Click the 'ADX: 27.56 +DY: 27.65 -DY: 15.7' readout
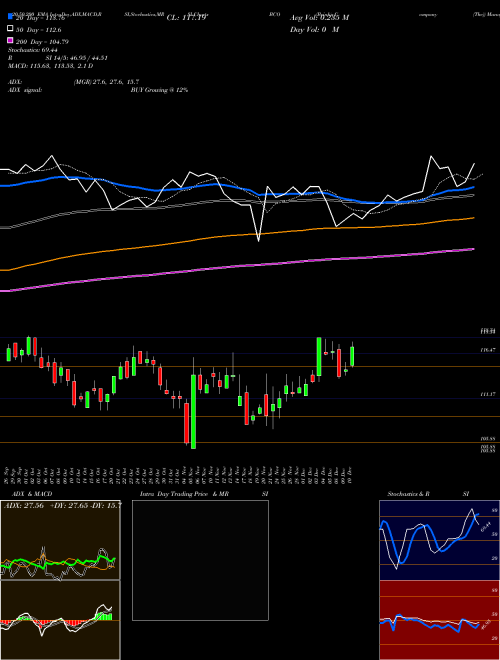This screenshot has width=500, height=660. click(x=62, y=505)
